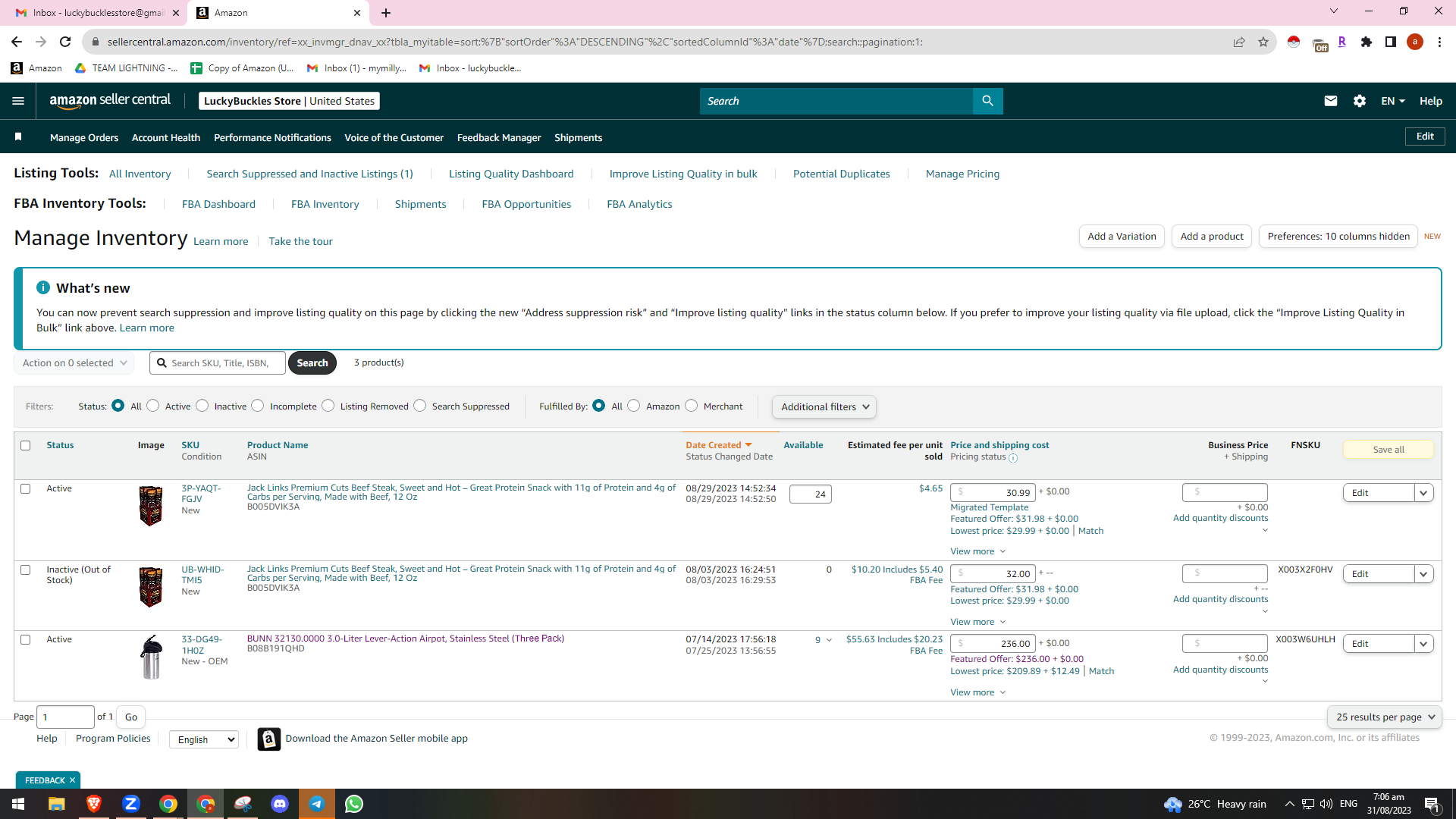This screenshot has width=1456, height=819.
Task: Open the Listing Quality Dashboard link
Action: point(511,174)
